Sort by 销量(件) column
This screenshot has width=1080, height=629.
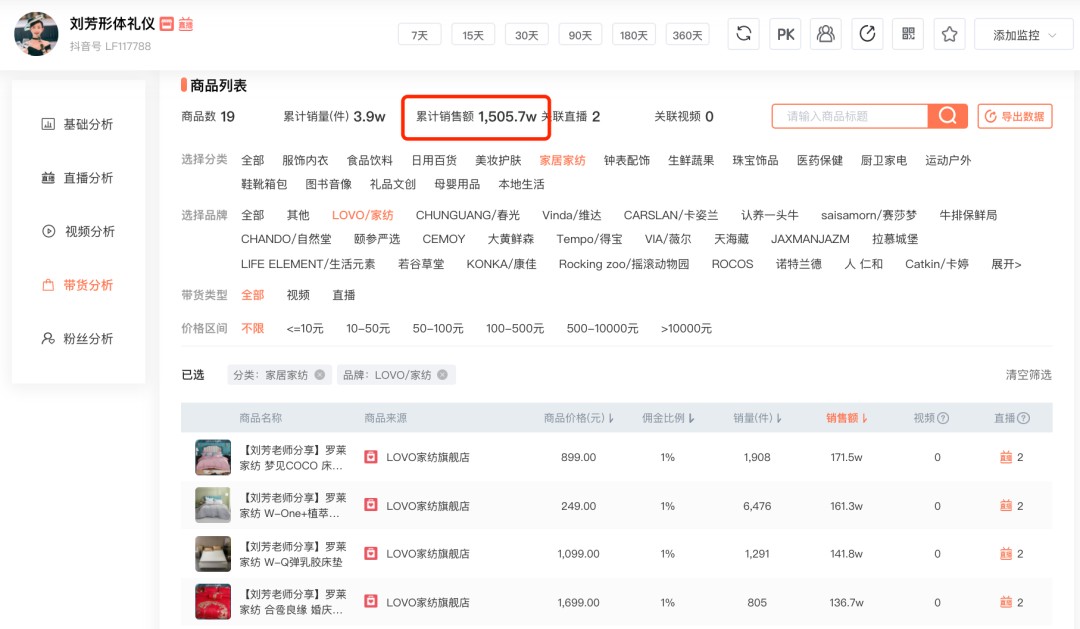click(757, 417)
